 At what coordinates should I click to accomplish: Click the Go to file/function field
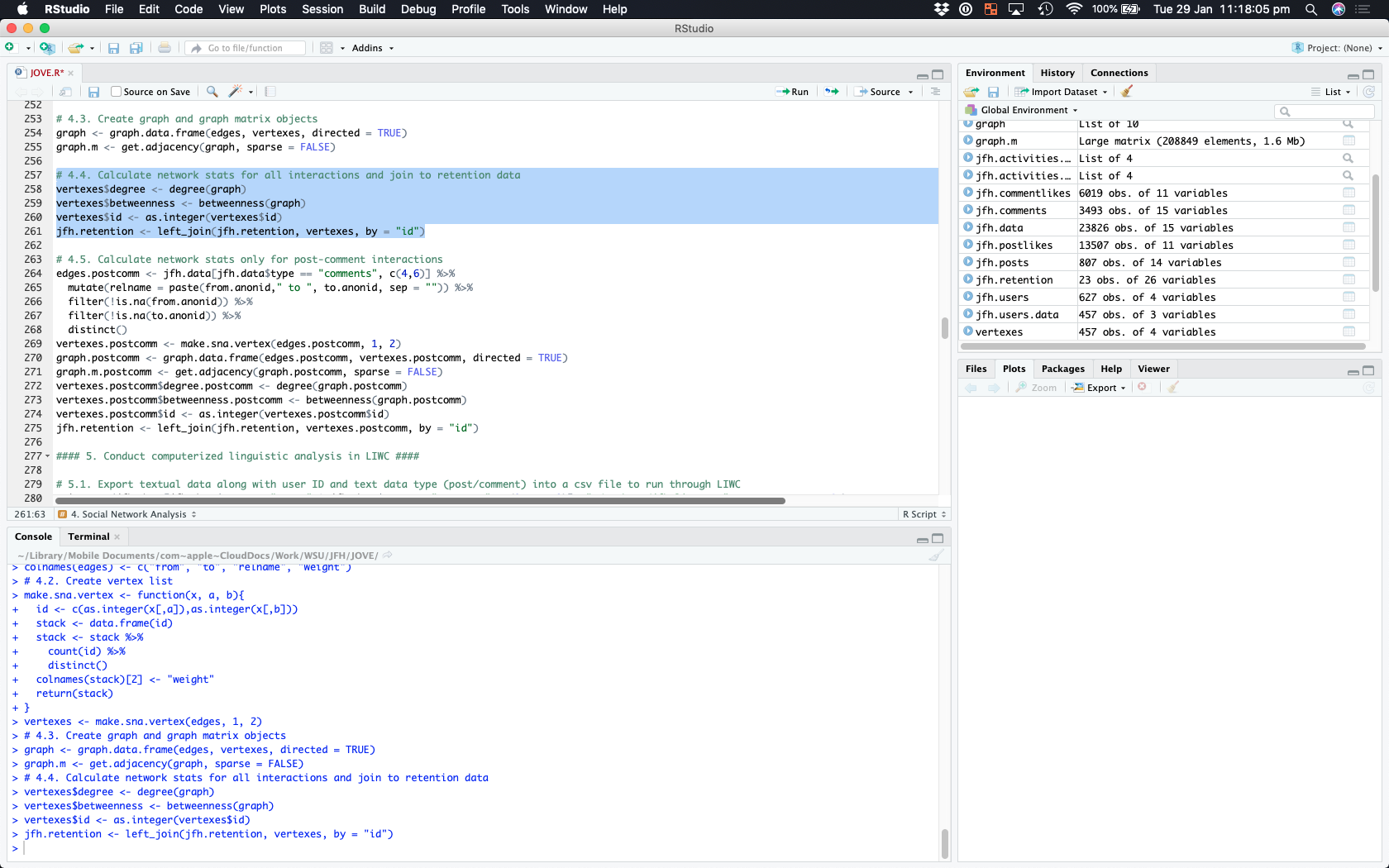[x=246, y=48]
